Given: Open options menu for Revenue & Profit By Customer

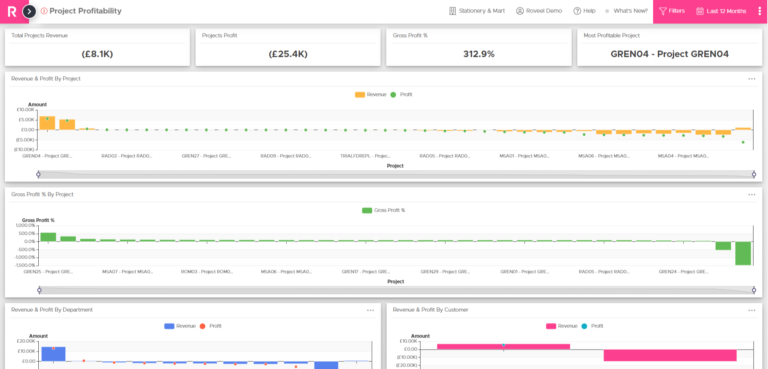Looking at the screenshot, I should (752, 310).
